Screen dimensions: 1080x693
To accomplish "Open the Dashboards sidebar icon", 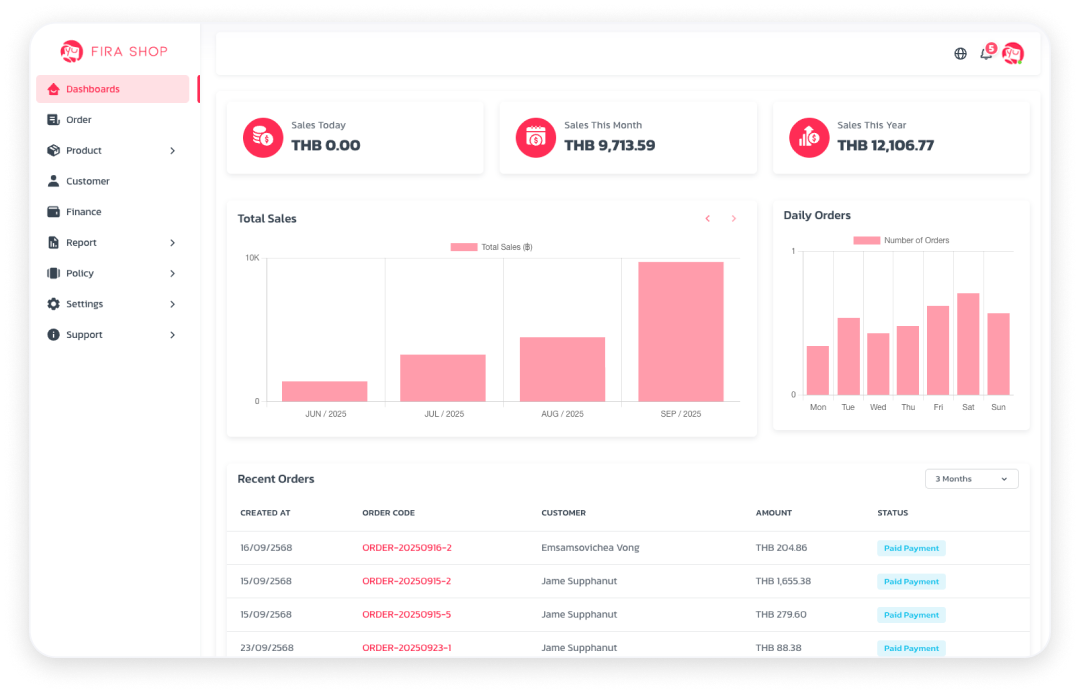I will coord(53,89).
